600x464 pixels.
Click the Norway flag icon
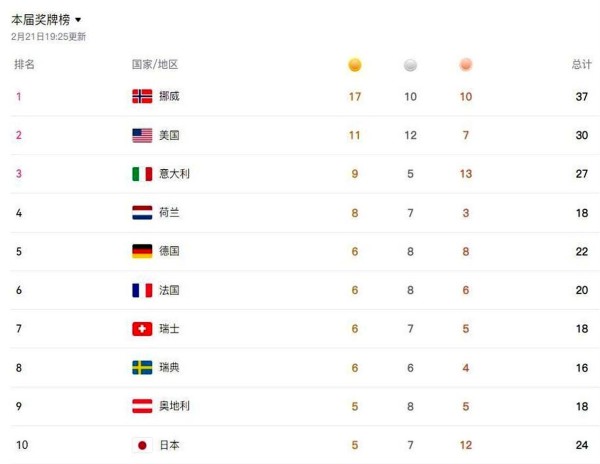click(142, 96)
